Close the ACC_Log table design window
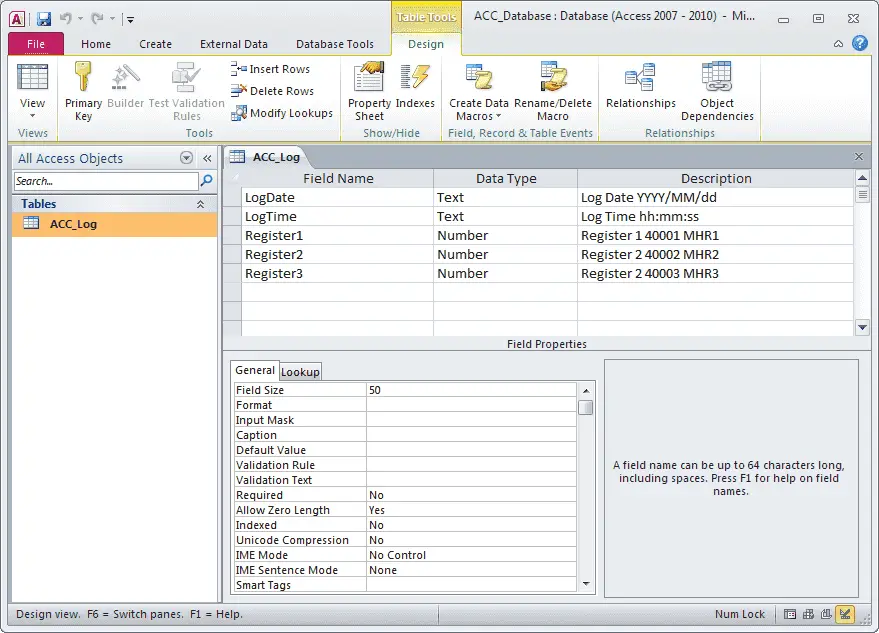The width and height of the screenshot is (879, 633). point(859,157)
